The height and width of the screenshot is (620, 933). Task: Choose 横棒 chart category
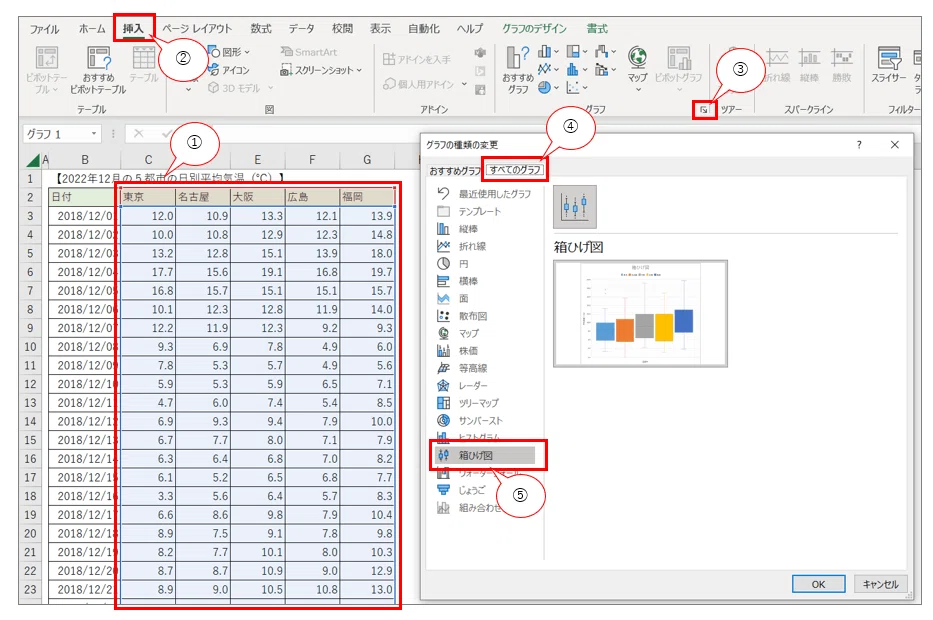[458, 281]
